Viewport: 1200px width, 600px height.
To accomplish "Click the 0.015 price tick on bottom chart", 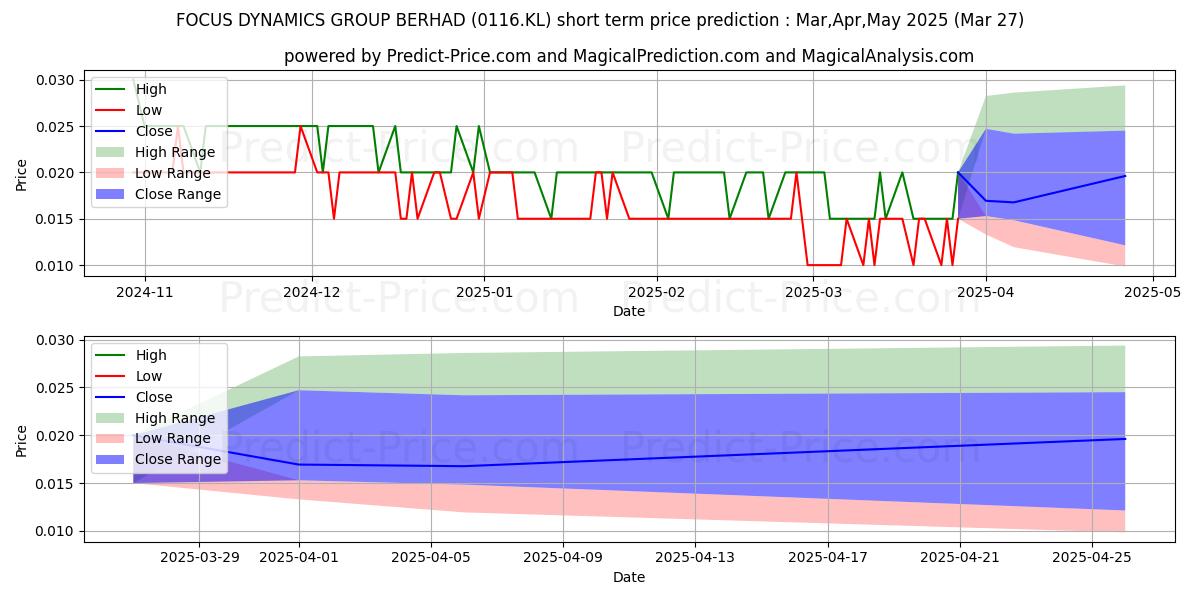I will pyautogui.click(x=56, y=484).
